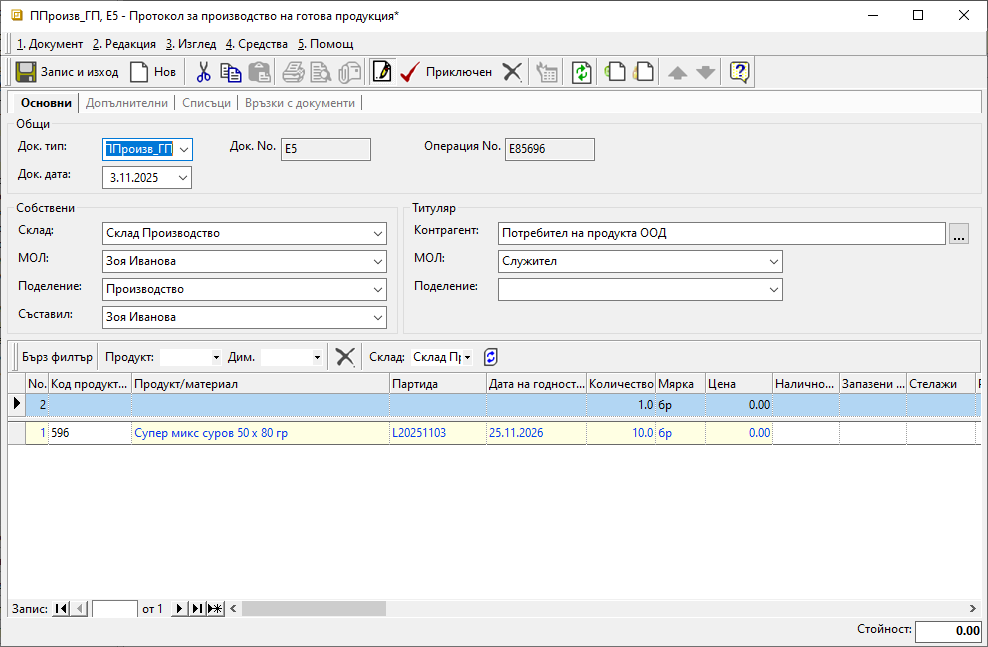Click the Запис и изход button
Image resolution: width=988 pixels, height=647 pixels.
click(x=67, y=72)
